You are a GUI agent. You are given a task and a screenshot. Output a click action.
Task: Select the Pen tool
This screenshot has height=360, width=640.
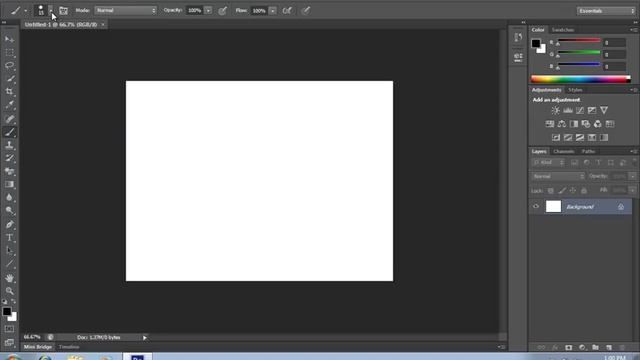9,224
